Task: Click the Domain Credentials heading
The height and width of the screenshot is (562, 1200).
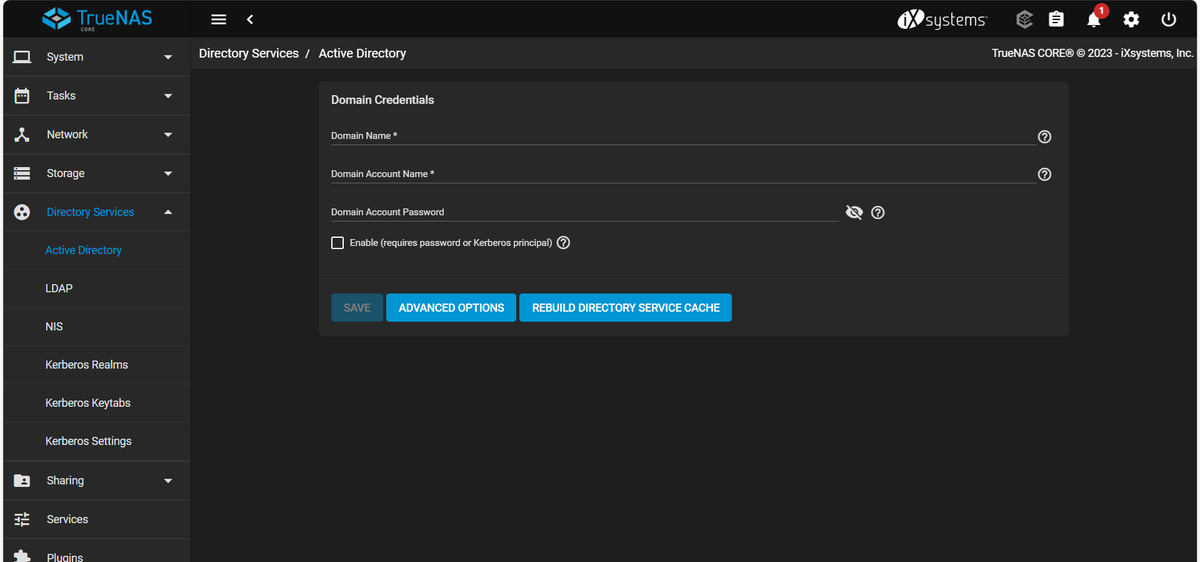Action: (x=383, y=100)
